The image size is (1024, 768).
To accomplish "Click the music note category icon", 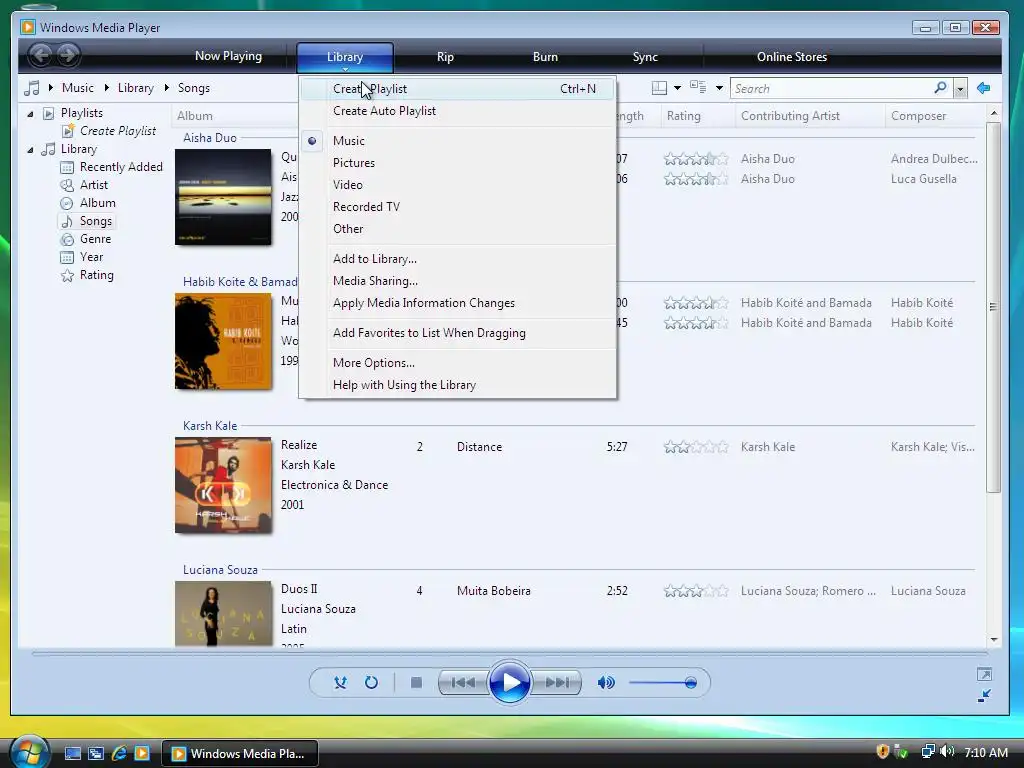I will point(31,88).
